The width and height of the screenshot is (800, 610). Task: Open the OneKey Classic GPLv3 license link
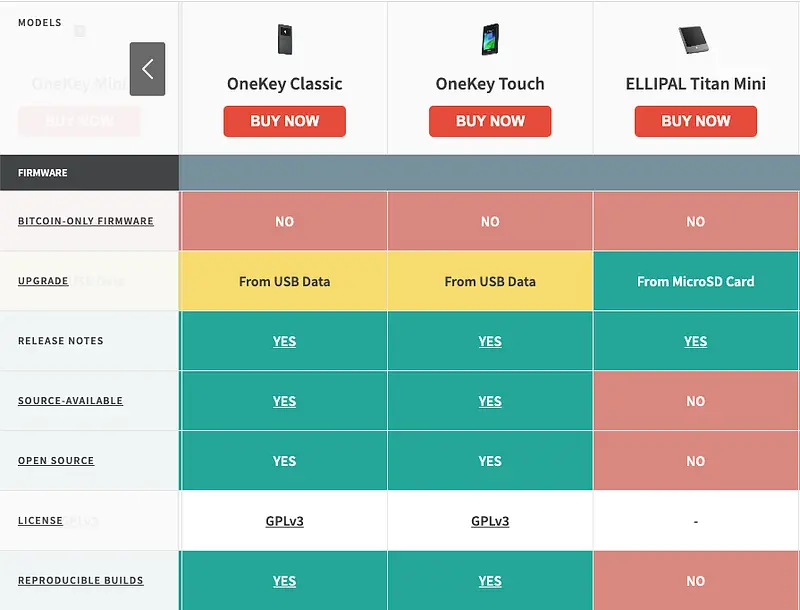(x=284, y=521)
